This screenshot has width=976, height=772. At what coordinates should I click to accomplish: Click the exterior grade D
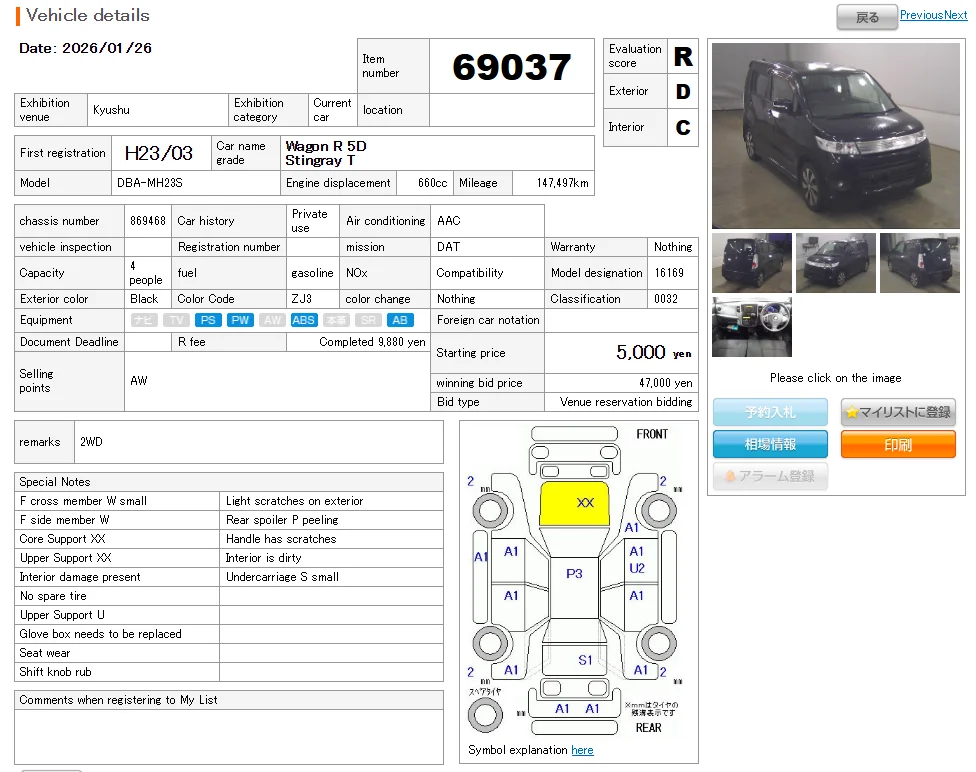[683, 92]
